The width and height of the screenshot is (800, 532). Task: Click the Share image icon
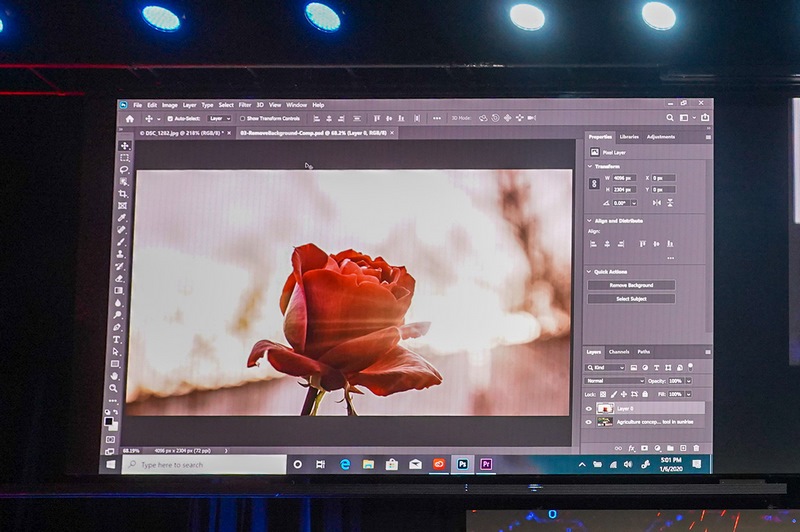[705, 117]
